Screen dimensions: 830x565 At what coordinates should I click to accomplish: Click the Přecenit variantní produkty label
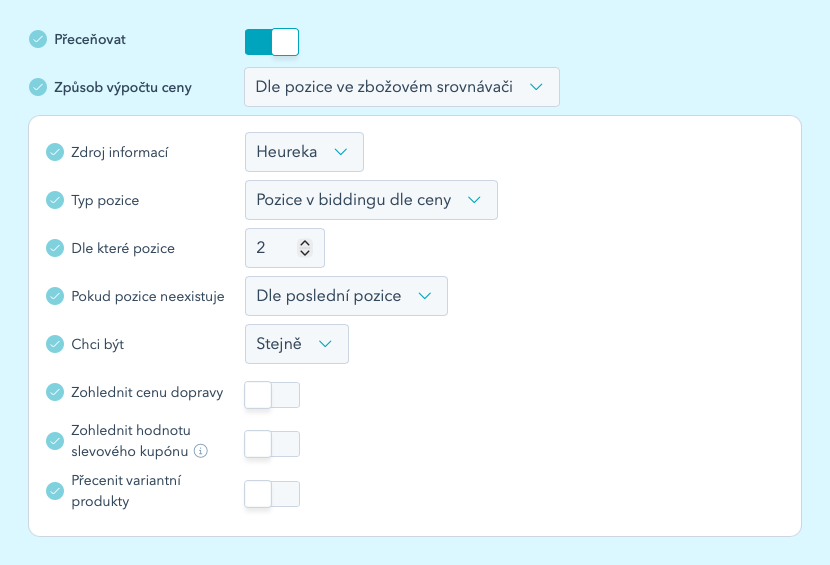(126, 491)
